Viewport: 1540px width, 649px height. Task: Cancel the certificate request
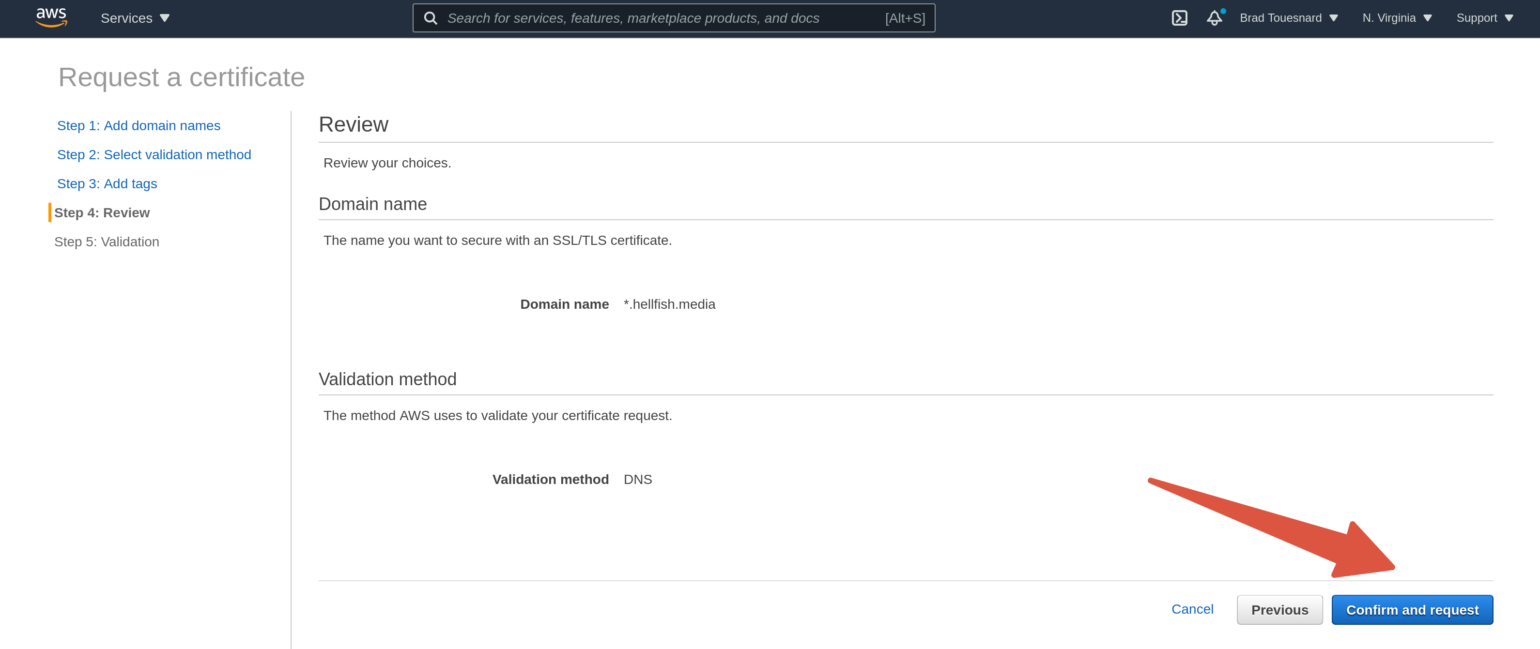tap(1192, 608)
